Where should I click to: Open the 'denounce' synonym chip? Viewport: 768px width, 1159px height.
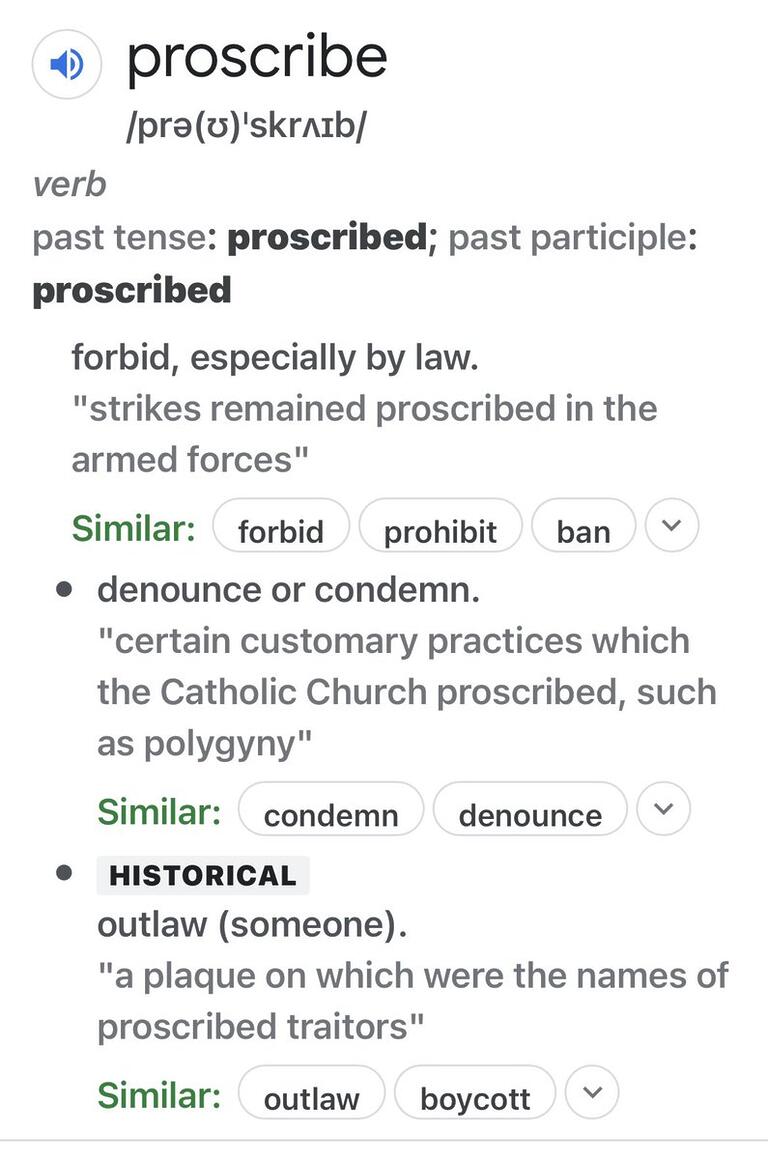click(530, 809)
